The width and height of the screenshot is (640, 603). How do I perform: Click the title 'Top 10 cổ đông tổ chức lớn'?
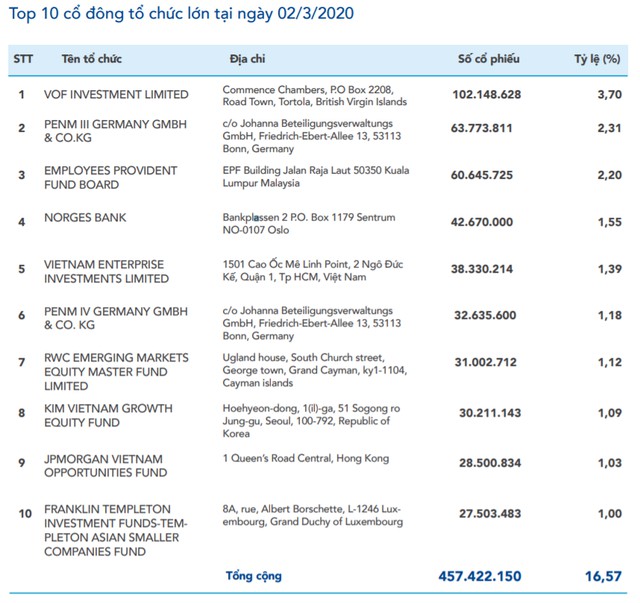(x=181, y=14)
